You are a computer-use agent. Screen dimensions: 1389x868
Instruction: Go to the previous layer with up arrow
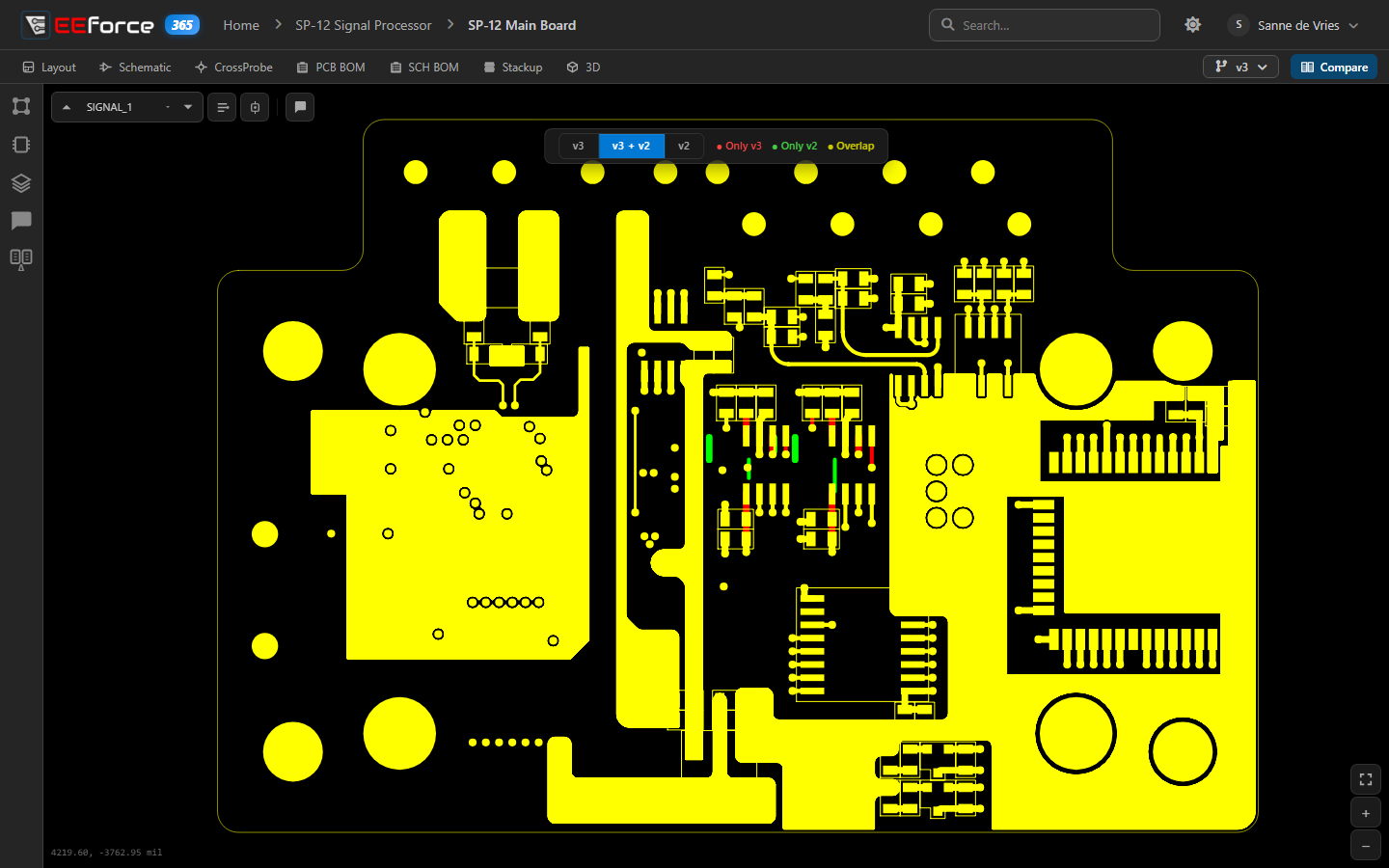67,107
